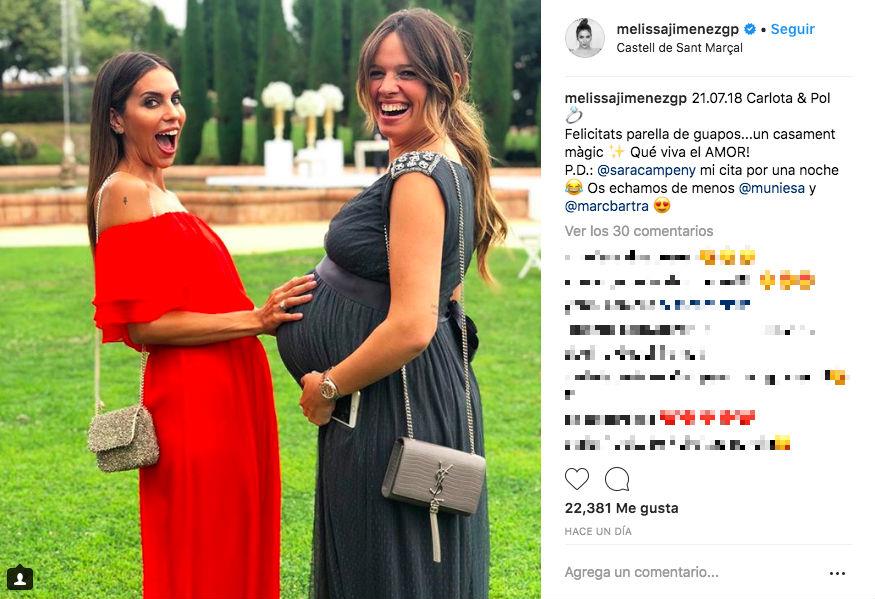The height and width of the screenshot is (599, 875).
Task: Open the melissajimenezgp username in header
Action: pyautogui.click(x=677, y=29)
